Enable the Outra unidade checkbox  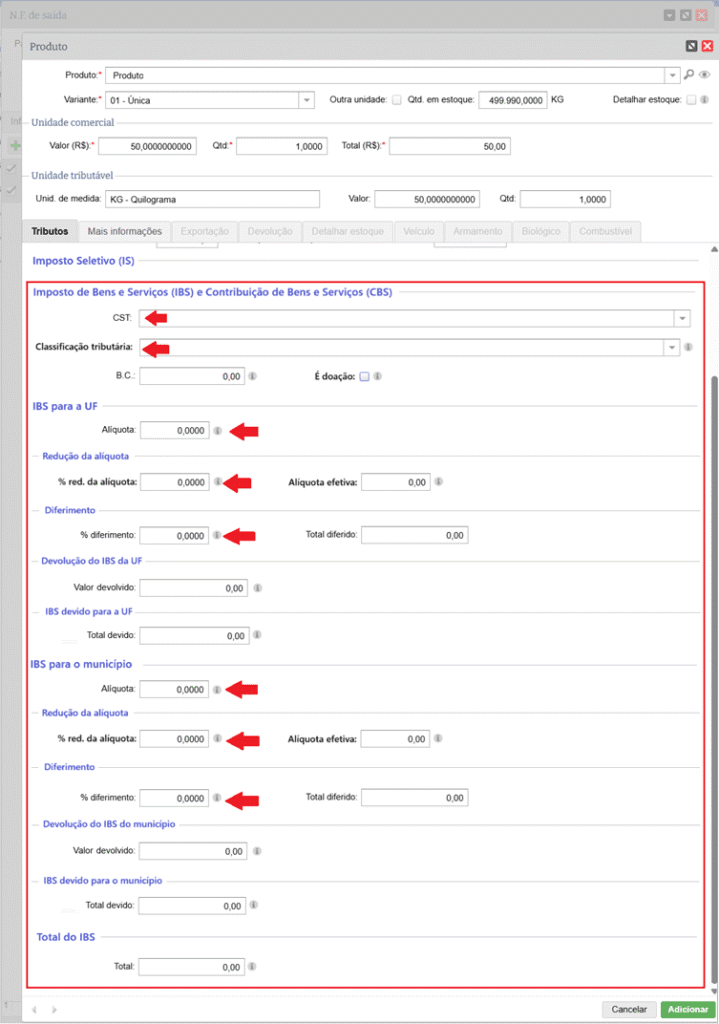click(397, 100)
